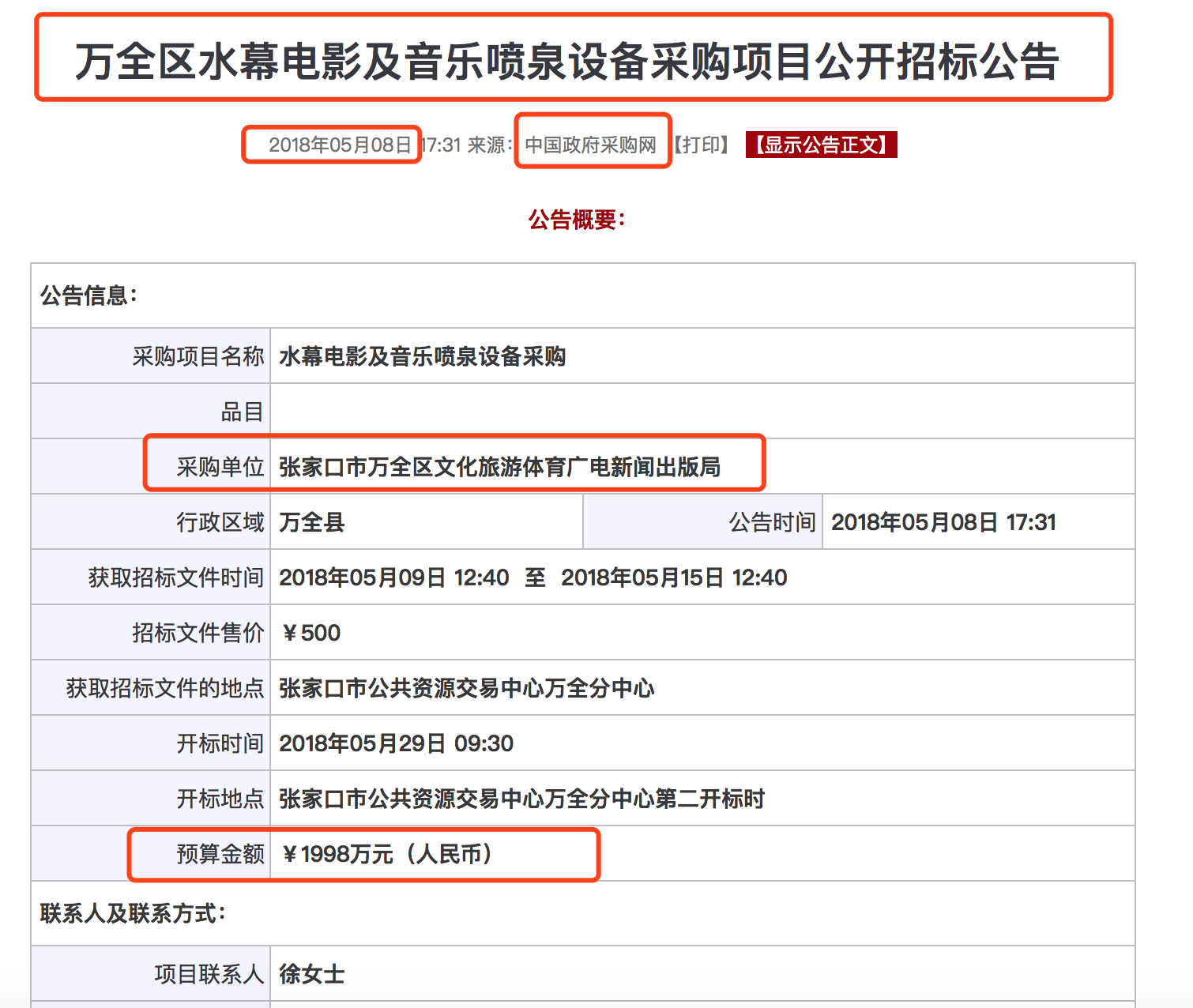This screenshot has width=1193, height=1008.
Task: Click the 获取招标文件的地点 location value
Action: (466, 688)
